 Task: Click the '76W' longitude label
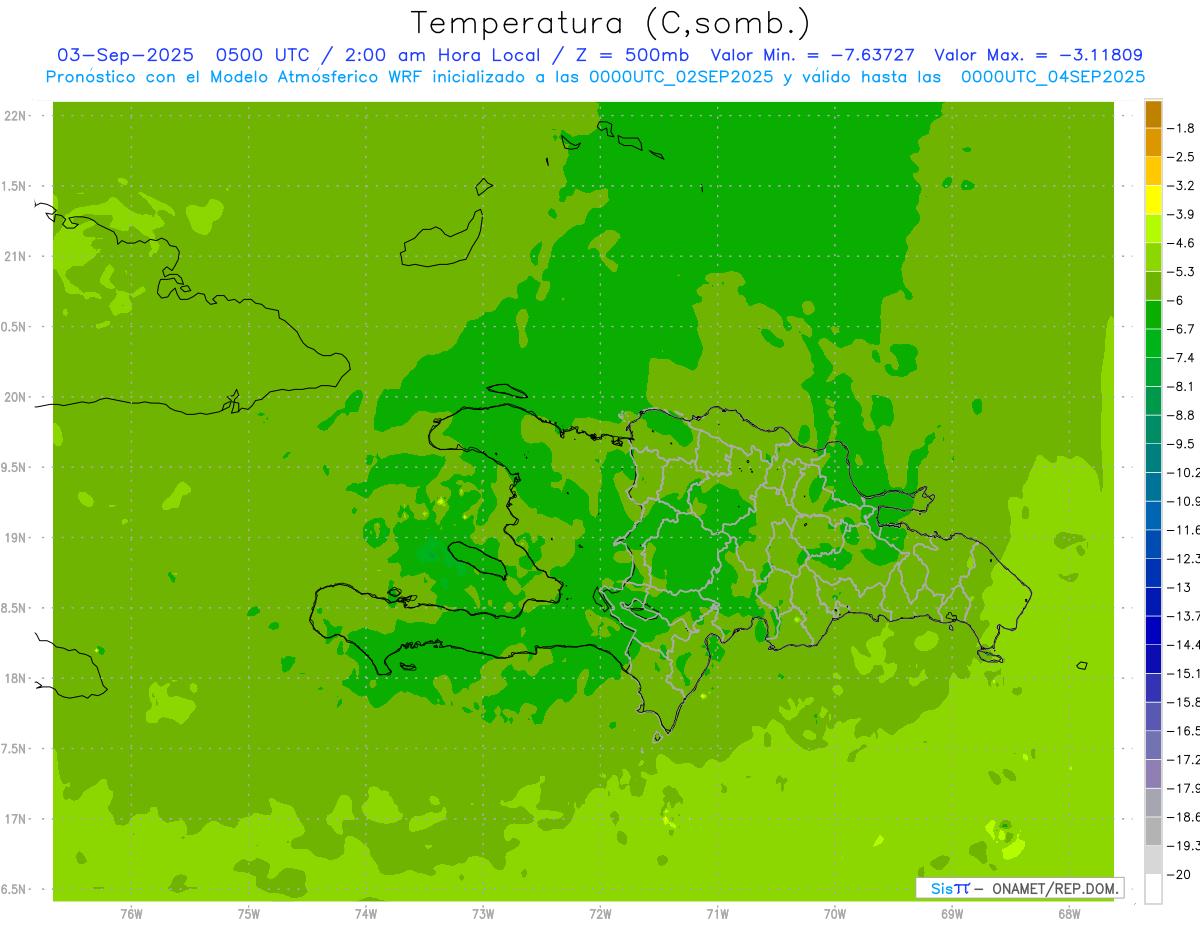131,914
